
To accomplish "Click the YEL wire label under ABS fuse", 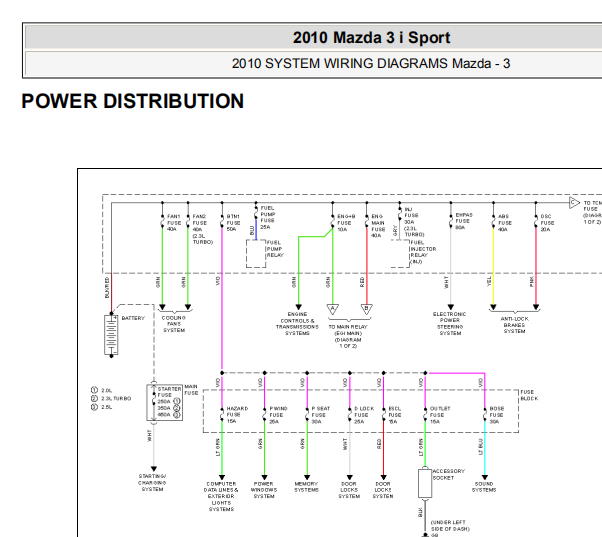I will [x=489, y=281].
